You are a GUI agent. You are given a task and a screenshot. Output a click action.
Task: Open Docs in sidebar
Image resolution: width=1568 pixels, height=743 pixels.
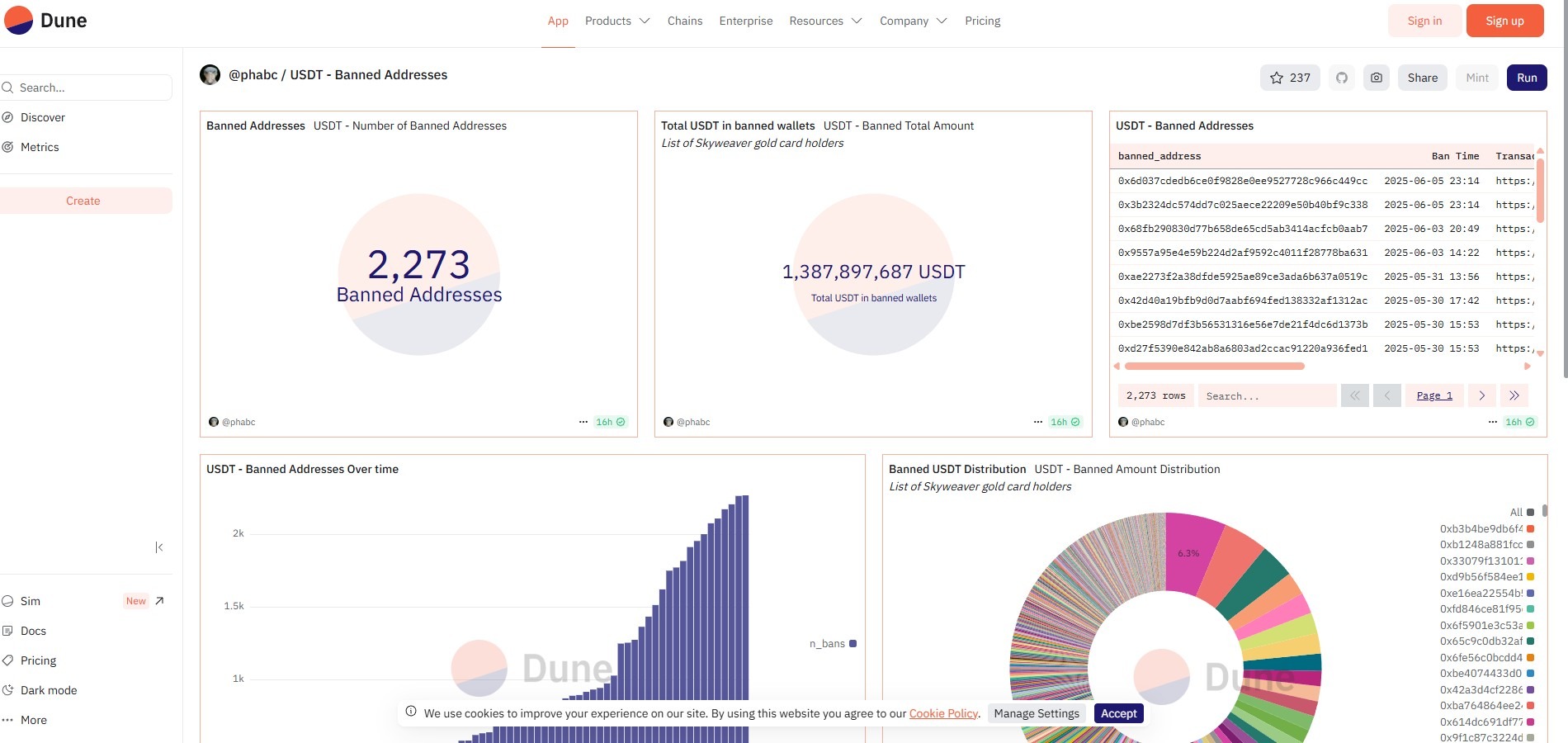(x=33, y=631)
